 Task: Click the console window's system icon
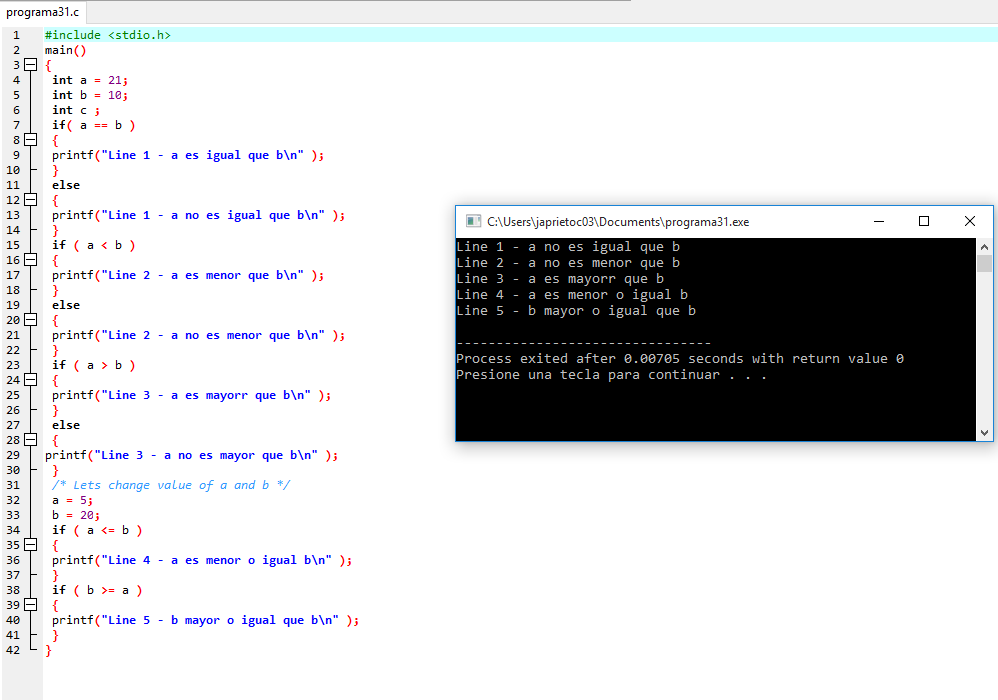tap(473, 221)
